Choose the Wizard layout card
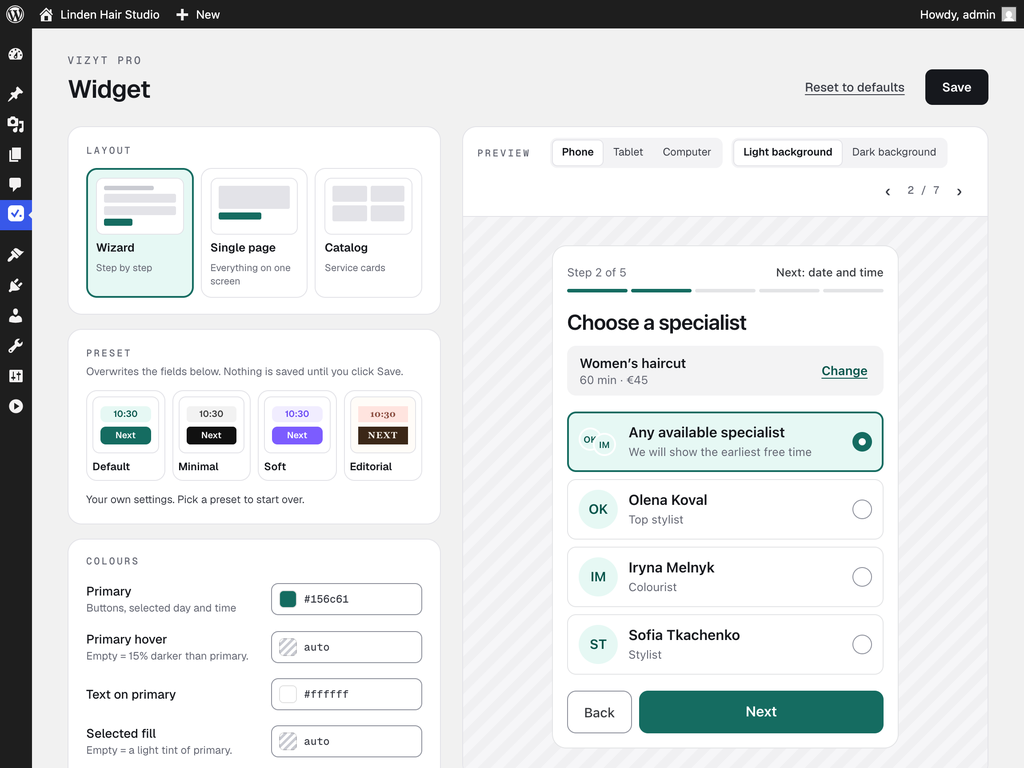Screen dimensions: 1024x768 click(x=140, y=233)
